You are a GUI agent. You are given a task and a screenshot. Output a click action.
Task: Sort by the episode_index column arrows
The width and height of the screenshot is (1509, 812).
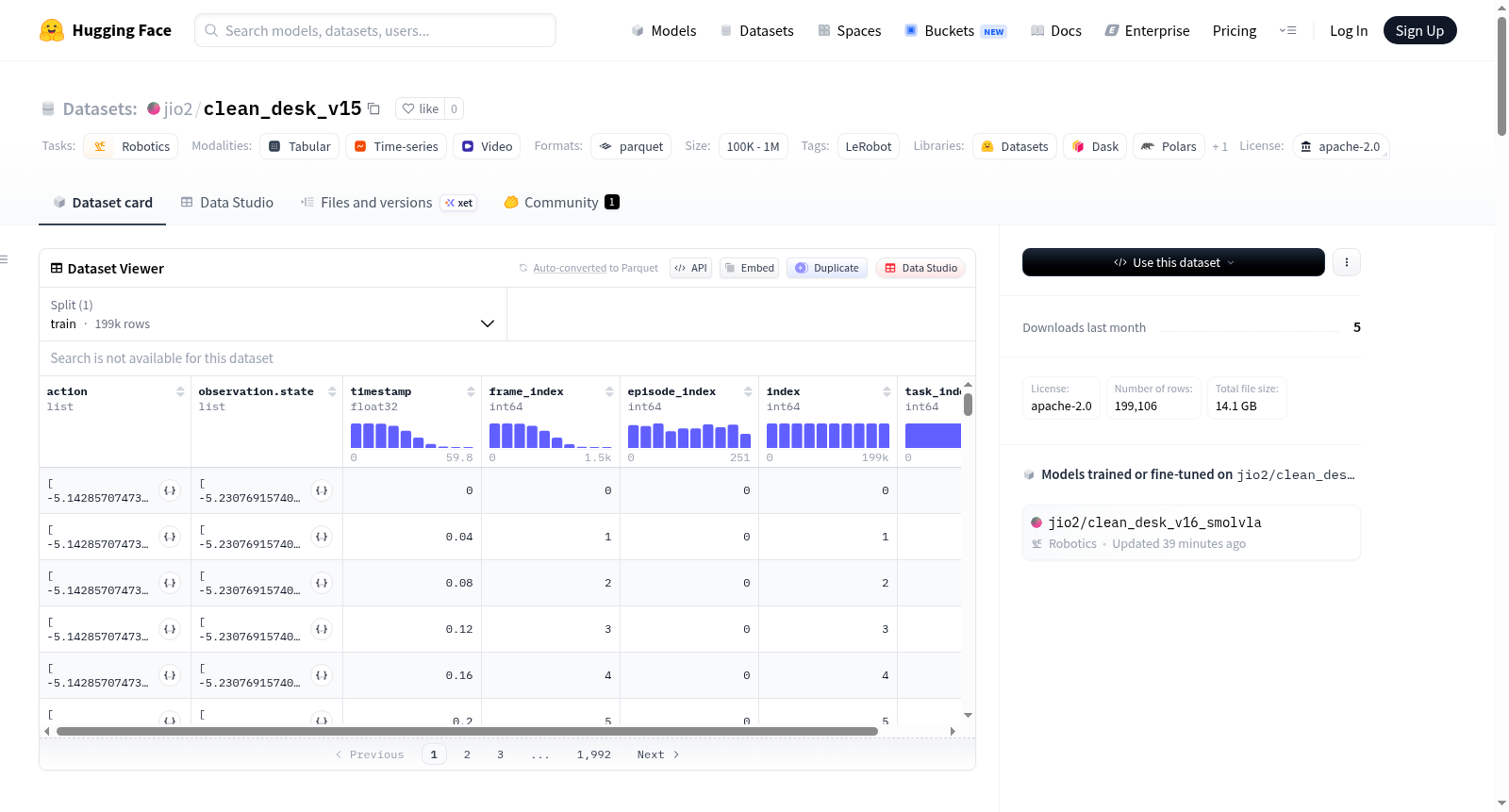[748, 391]
